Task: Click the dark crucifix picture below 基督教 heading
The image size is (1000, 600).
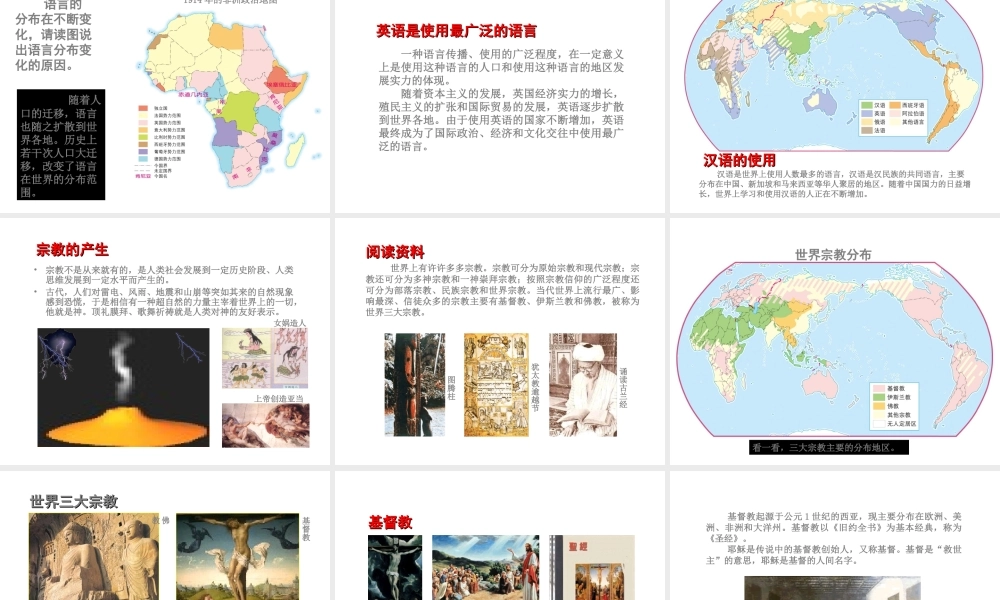Action: click(395, 567)
